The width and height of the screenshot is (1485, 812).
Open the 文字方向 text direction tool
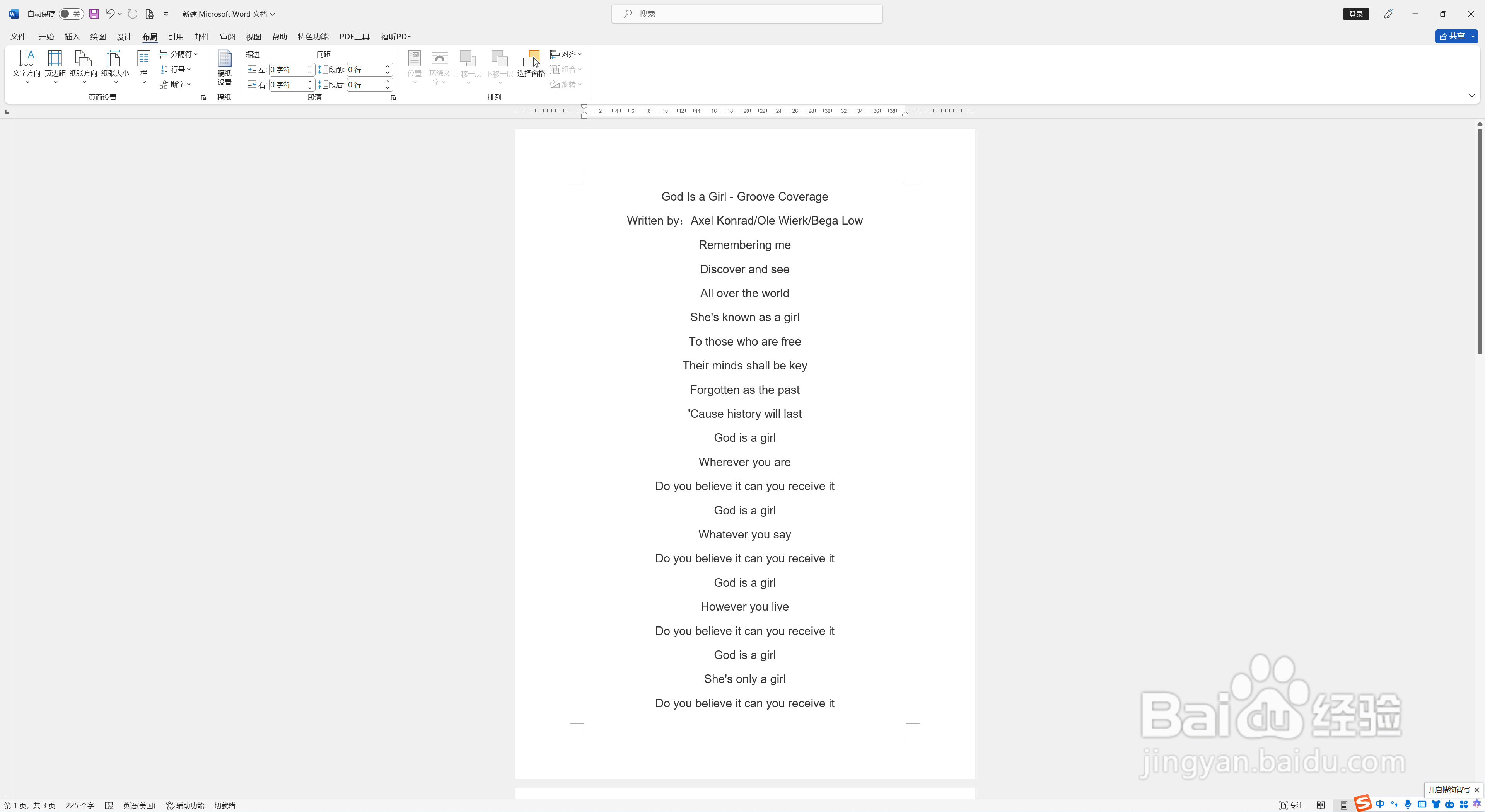pyautogui.click(x=27, y=67)
